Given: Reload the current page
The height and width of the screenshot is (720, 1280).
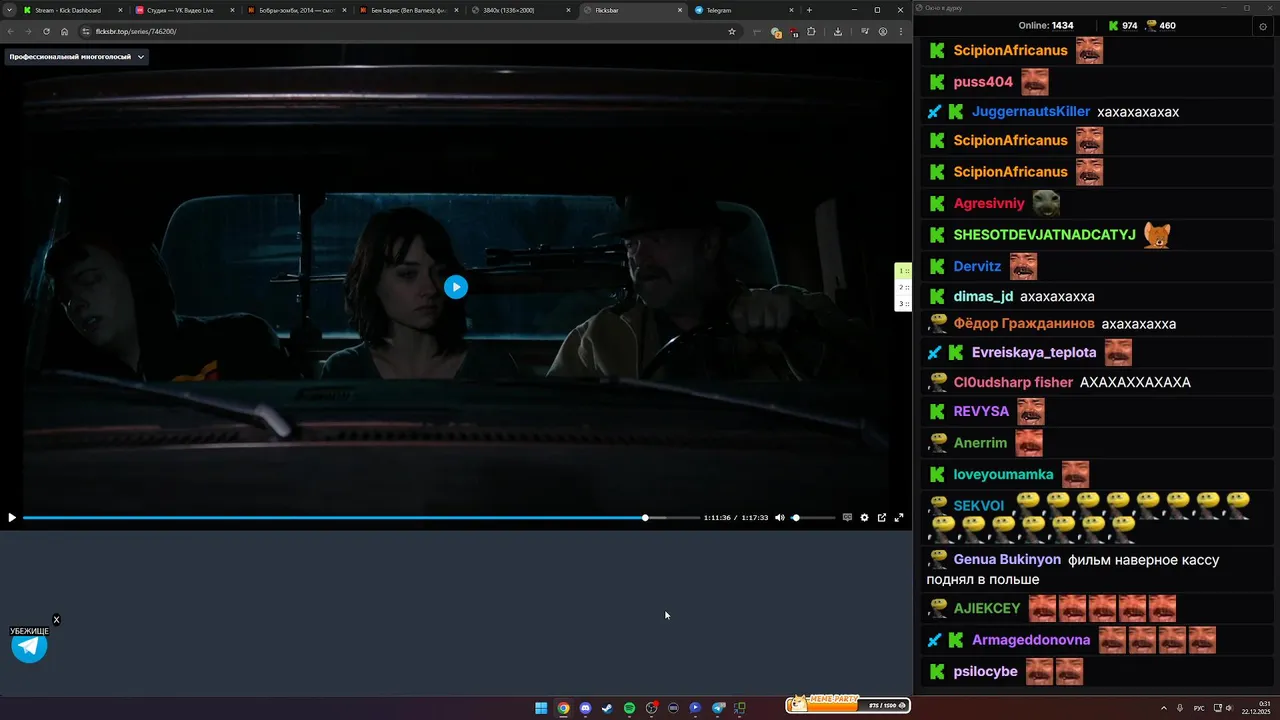Looking at the screenshot, I should click(46, 31).
